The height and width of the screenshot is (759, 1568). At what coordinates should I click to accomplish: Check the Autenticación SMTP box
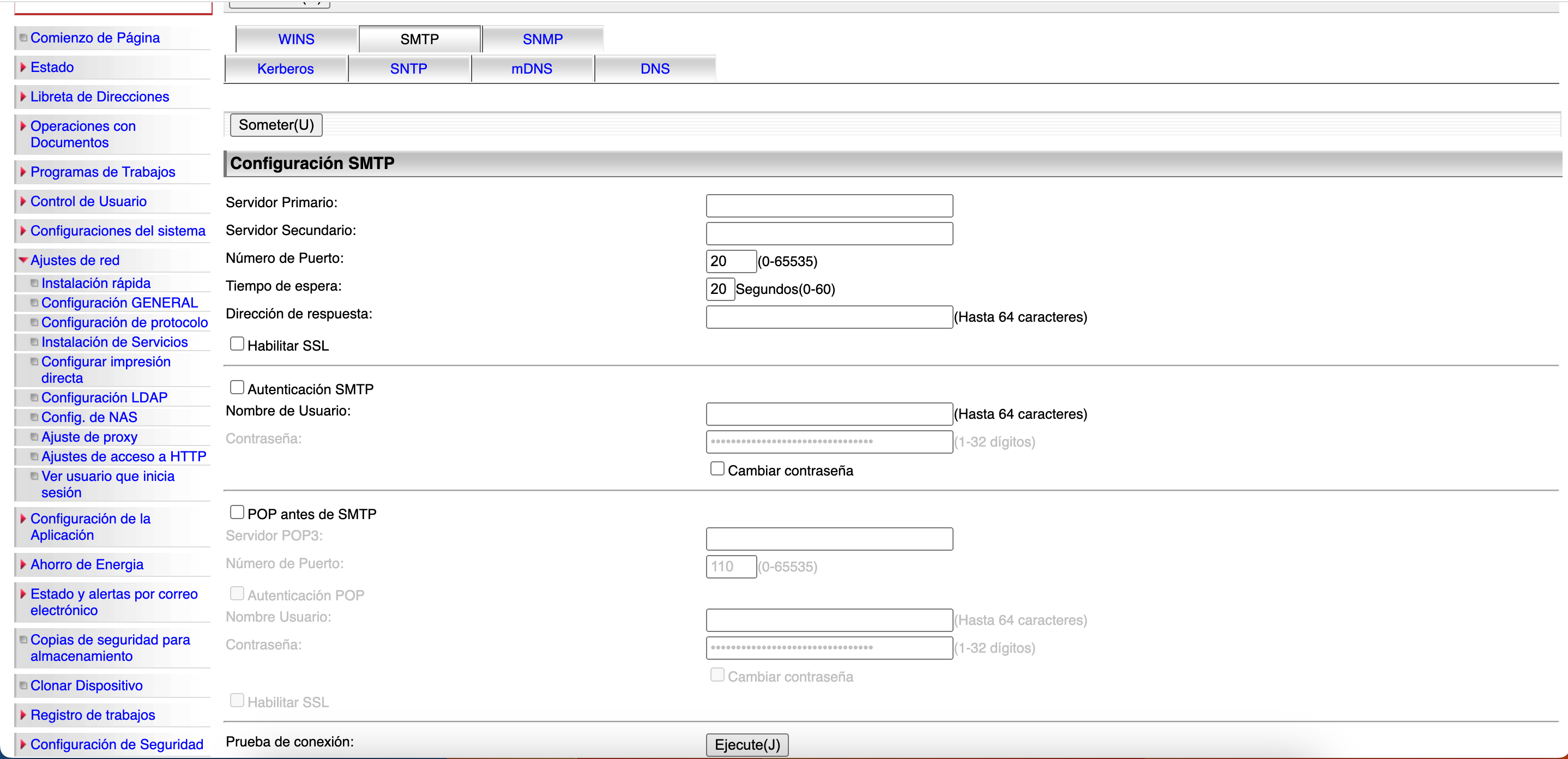[x=237, y=388]
